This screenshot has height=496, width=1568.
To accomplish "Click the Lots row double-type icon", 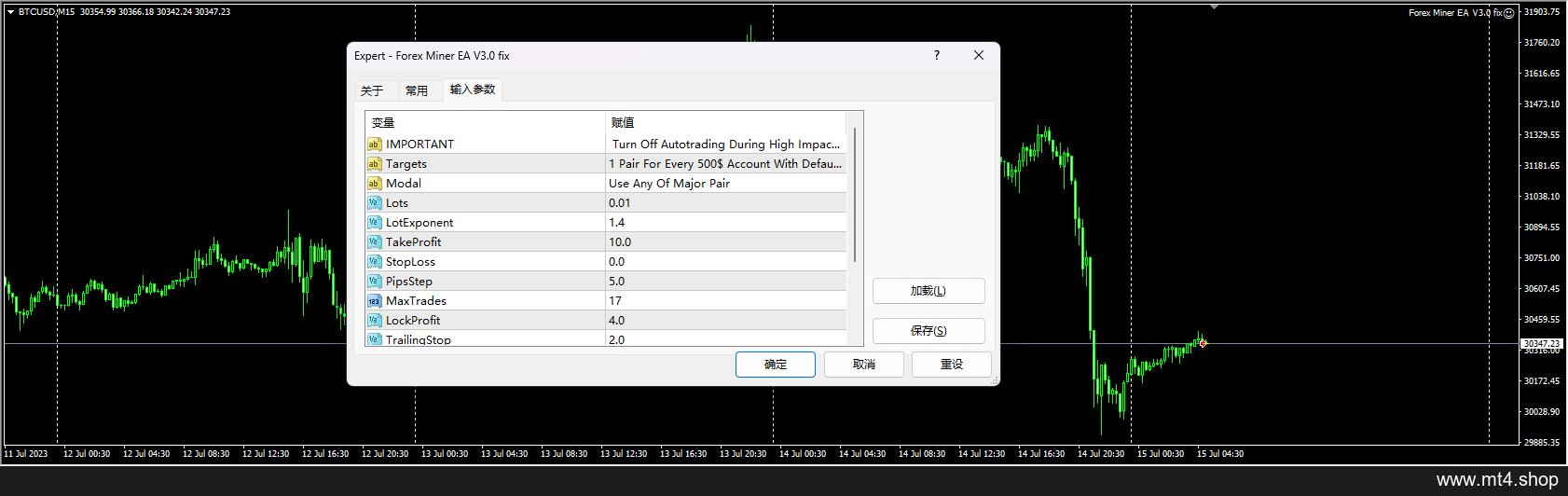I will click(374, 203).
